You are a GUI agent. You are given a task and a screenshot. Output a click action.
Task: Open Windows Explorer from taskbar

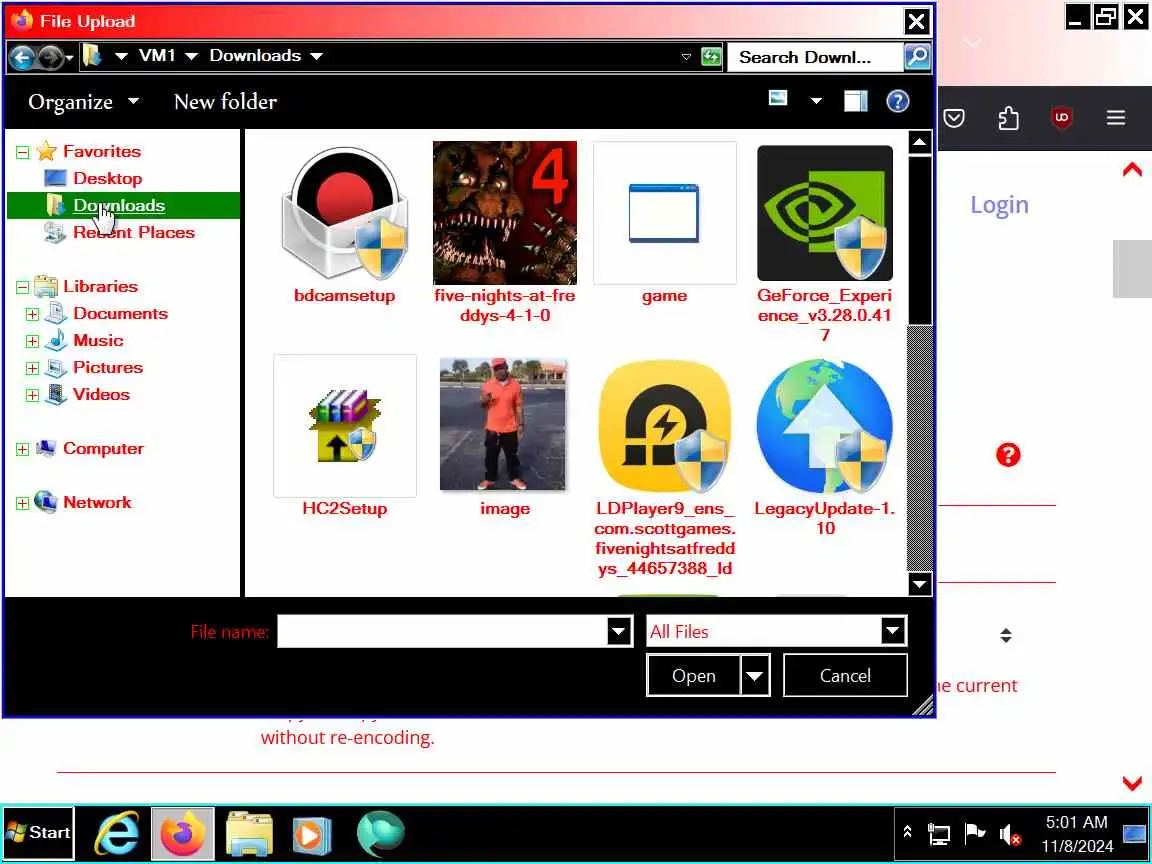pyautogui.click(x=250, y=834)
